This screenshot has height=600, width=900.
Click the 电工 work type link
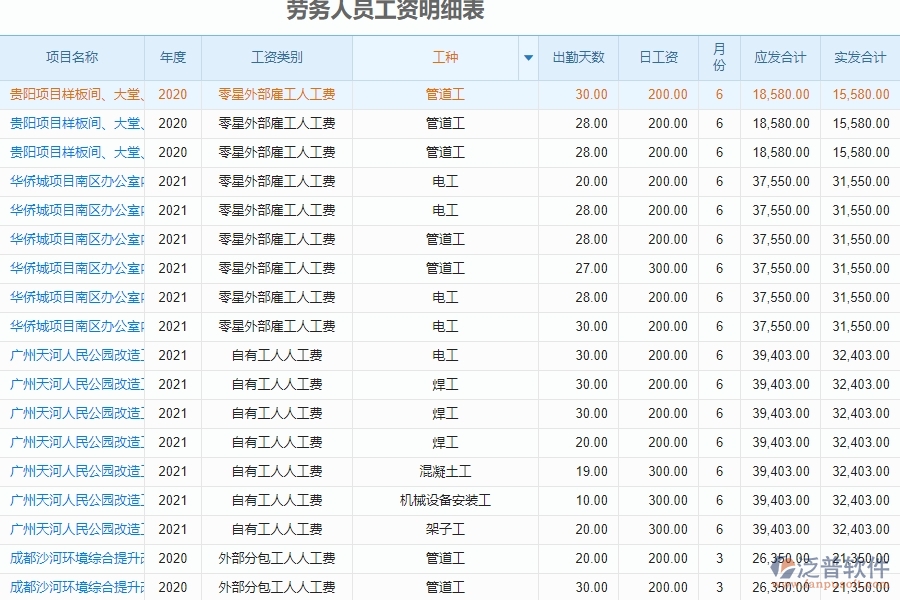pos(445,181)
